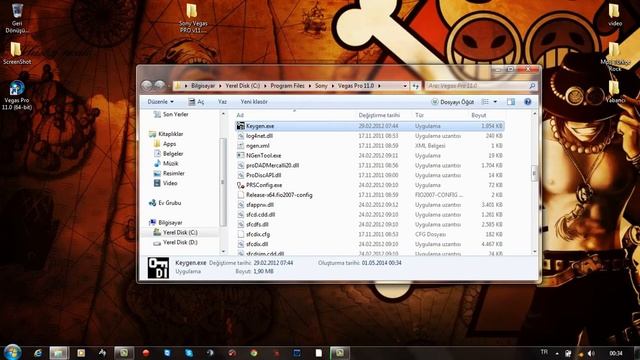The width and height of the screenshot is (640, 360).
Task: Expand the arrow after Program Files breadcrumb
Action: (x=310, y=86)
